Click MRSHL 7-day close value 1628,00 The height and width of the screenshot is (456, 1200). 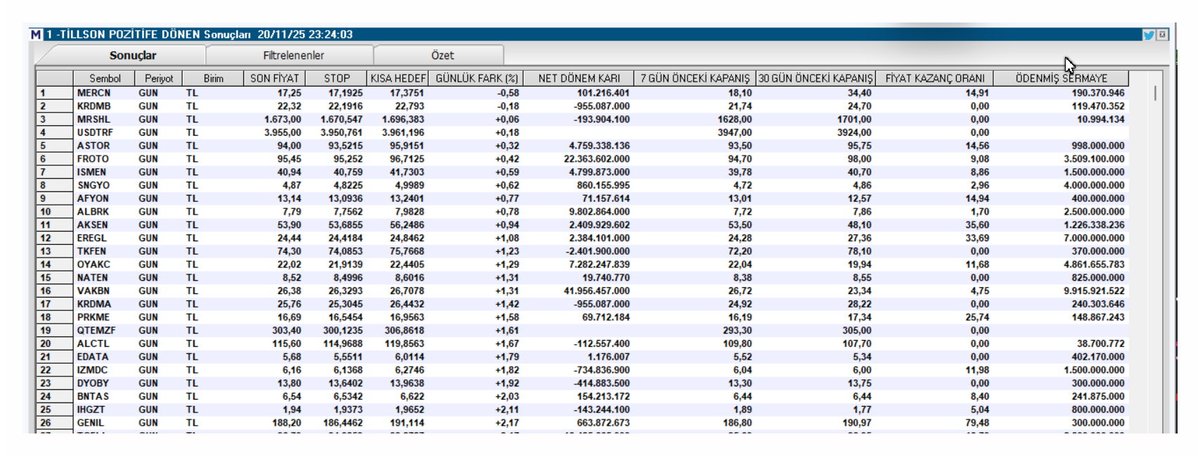pos(734,118)
